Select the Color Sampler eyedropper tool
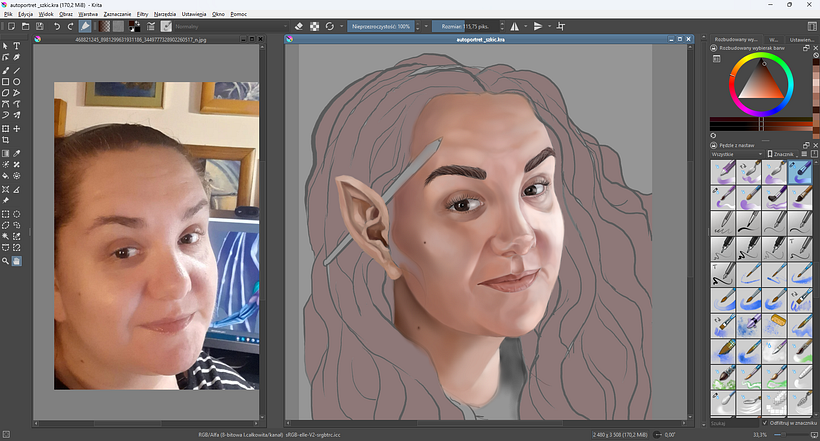820x441 pixels. click(x=17, y=153)
